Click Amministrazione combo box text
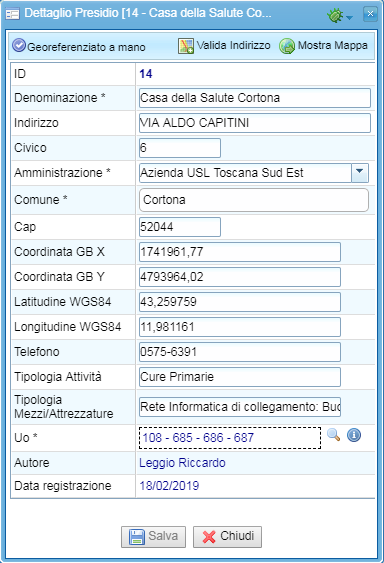Screen dimensions: 384x563 (x=245, y=173)
